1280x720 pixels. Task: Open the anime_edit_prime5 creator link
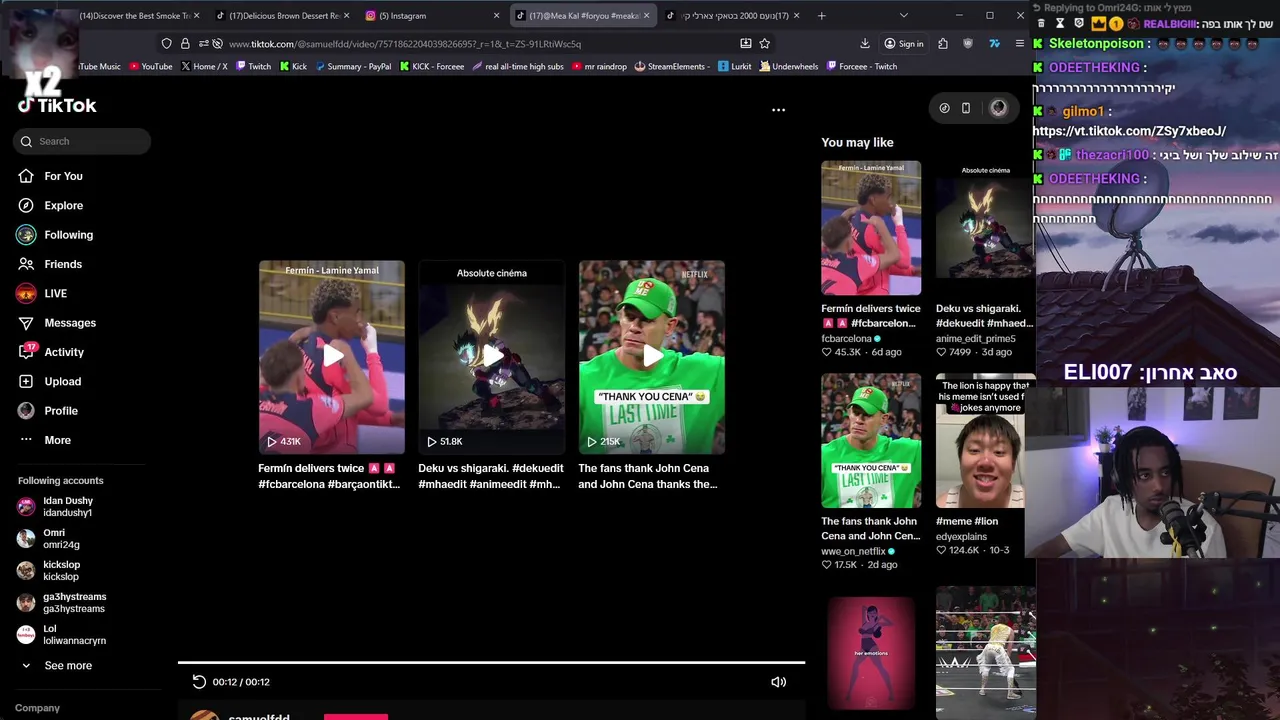click(975, 339)
